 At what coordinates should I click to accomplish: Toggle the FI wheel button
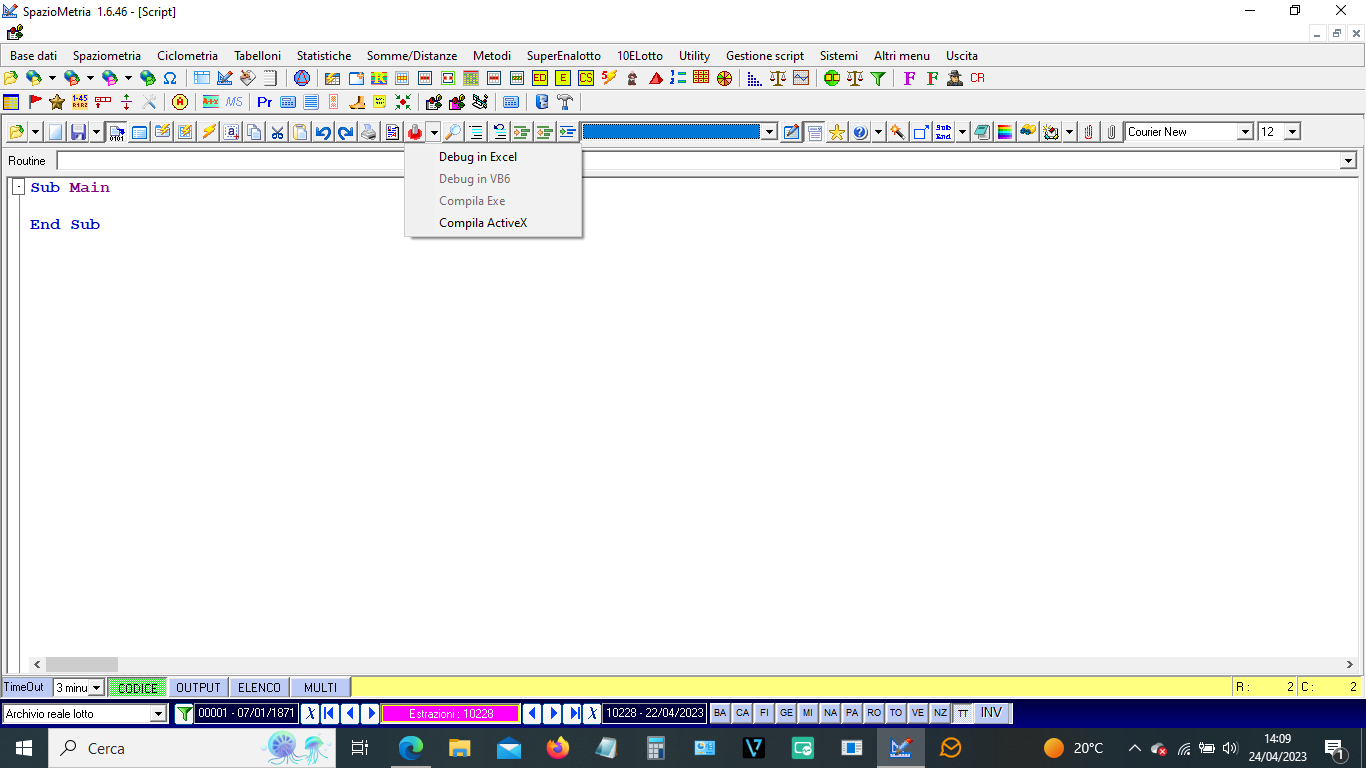pyautogui.click(x=764, y=713)
